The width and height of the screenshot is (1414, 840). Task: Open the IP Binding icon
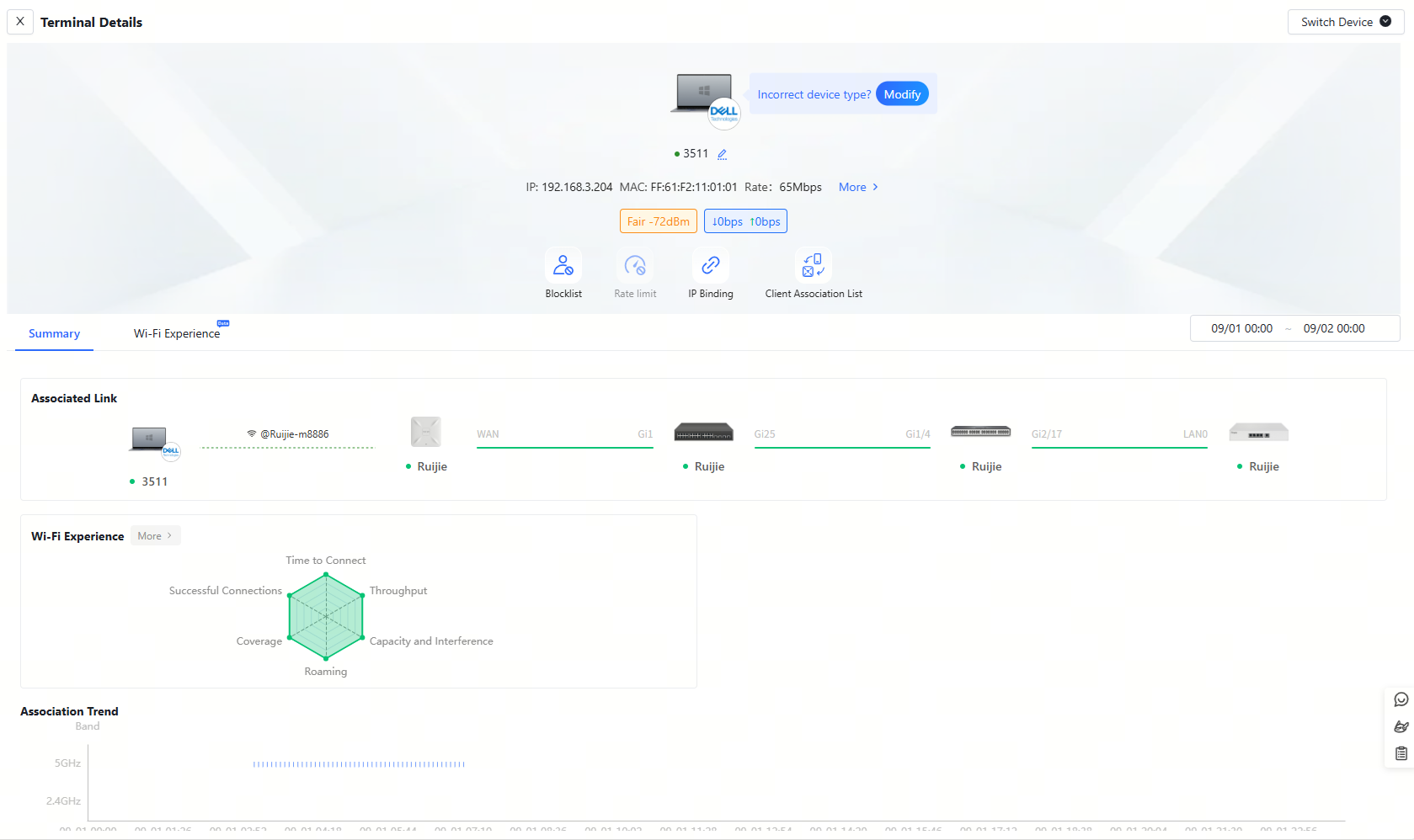coord(710,266)
